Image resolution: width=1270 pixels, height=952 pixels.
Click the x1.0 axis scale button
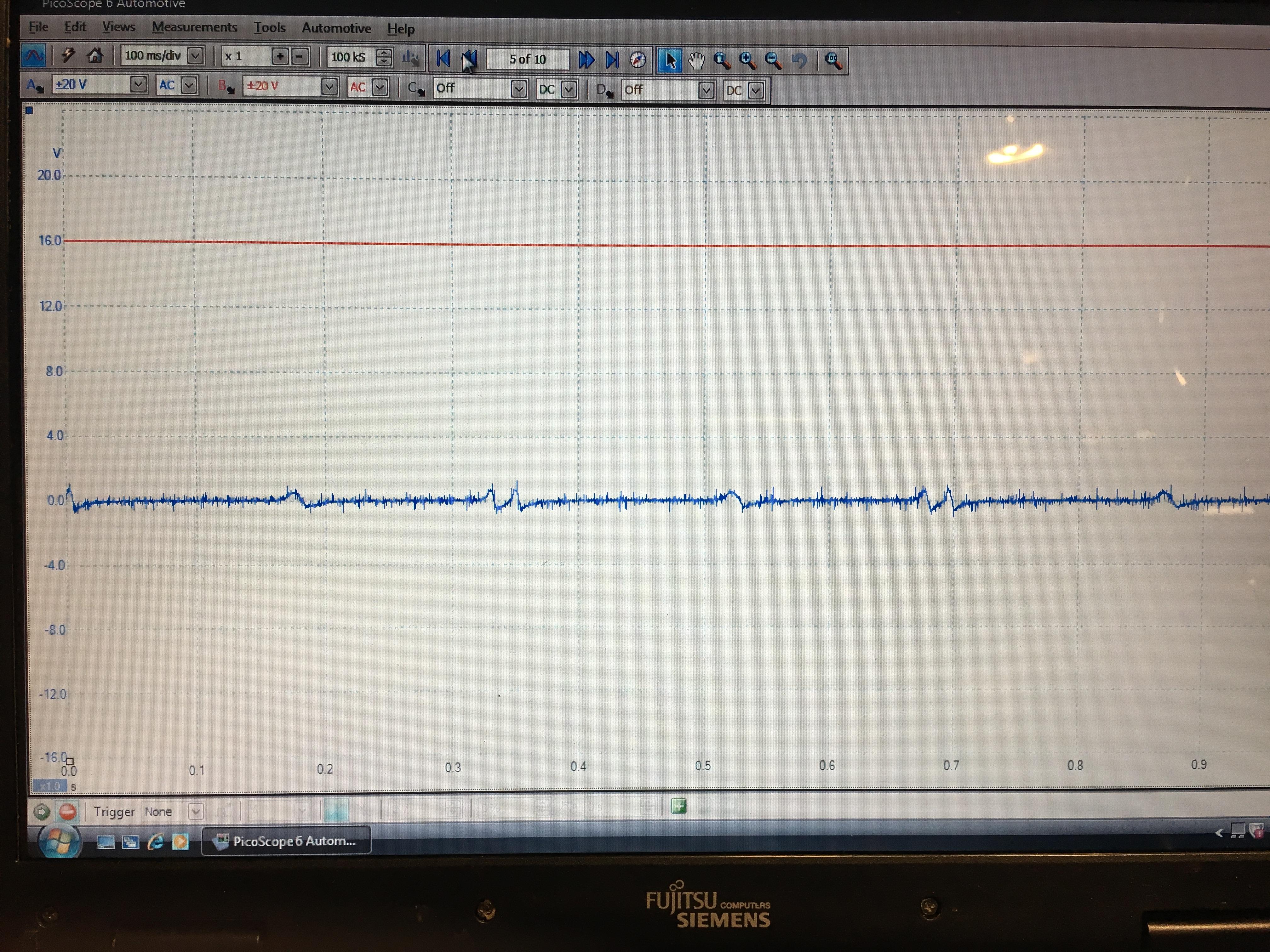point(50,785)
